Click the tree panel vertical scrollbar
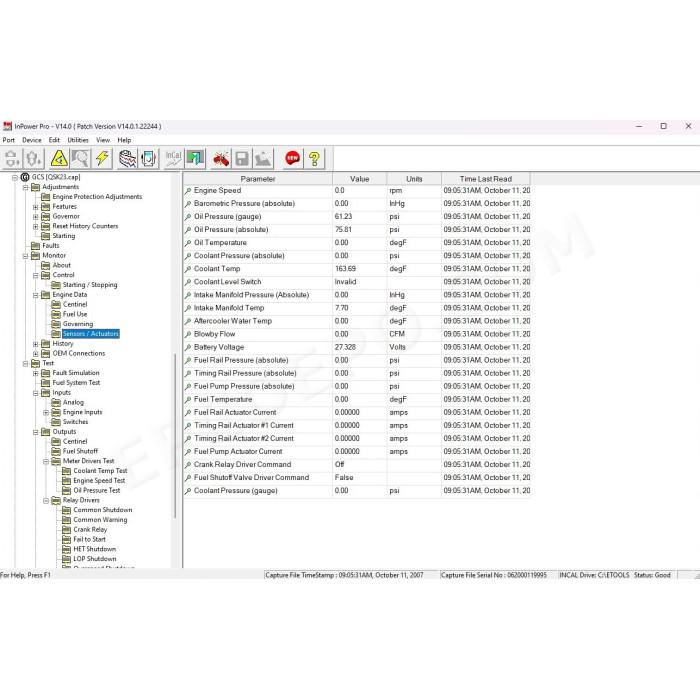 point(175,435)
